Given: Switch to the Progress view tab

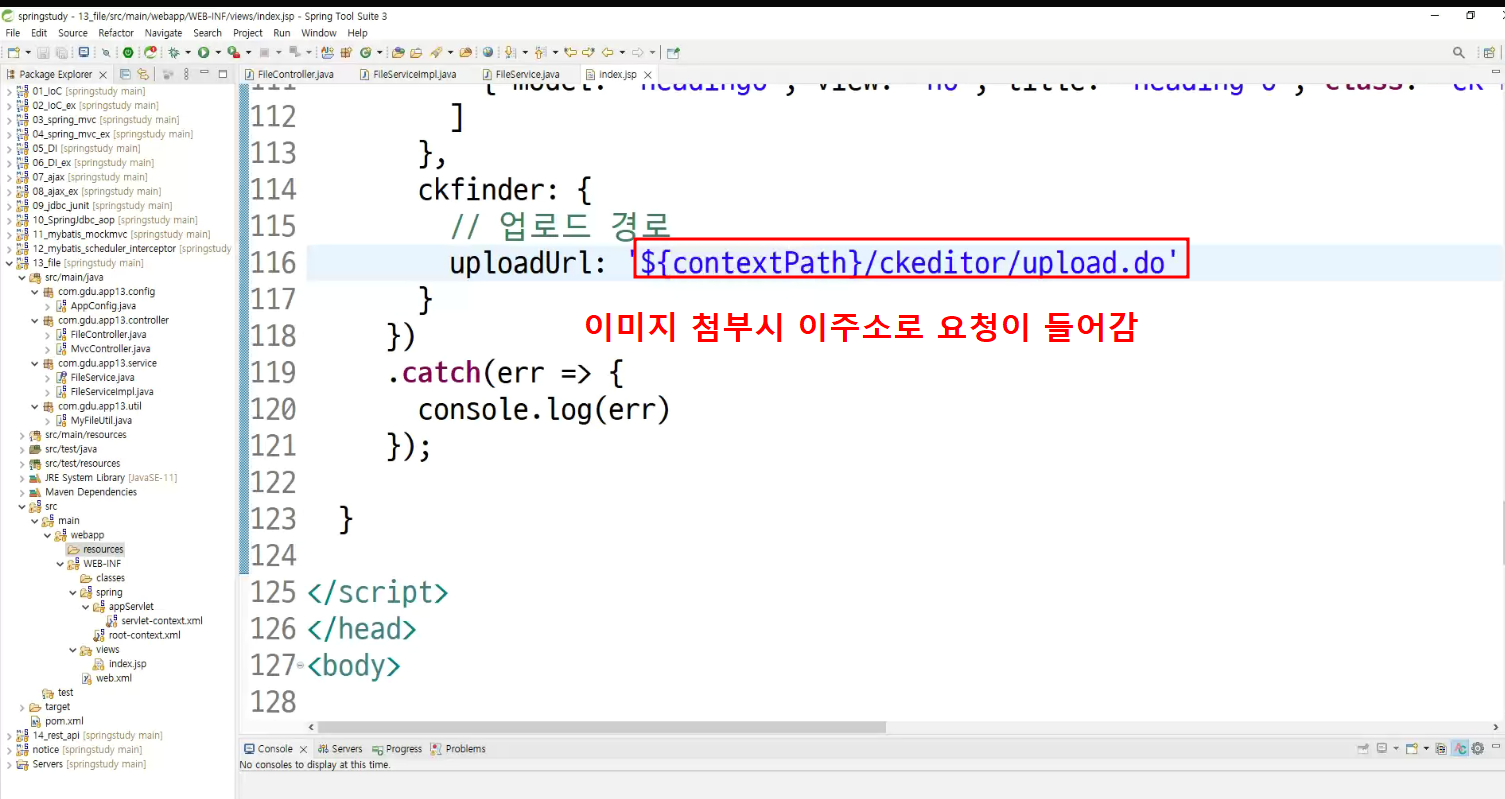Looking at the screenshot, I should pos(397,748).
